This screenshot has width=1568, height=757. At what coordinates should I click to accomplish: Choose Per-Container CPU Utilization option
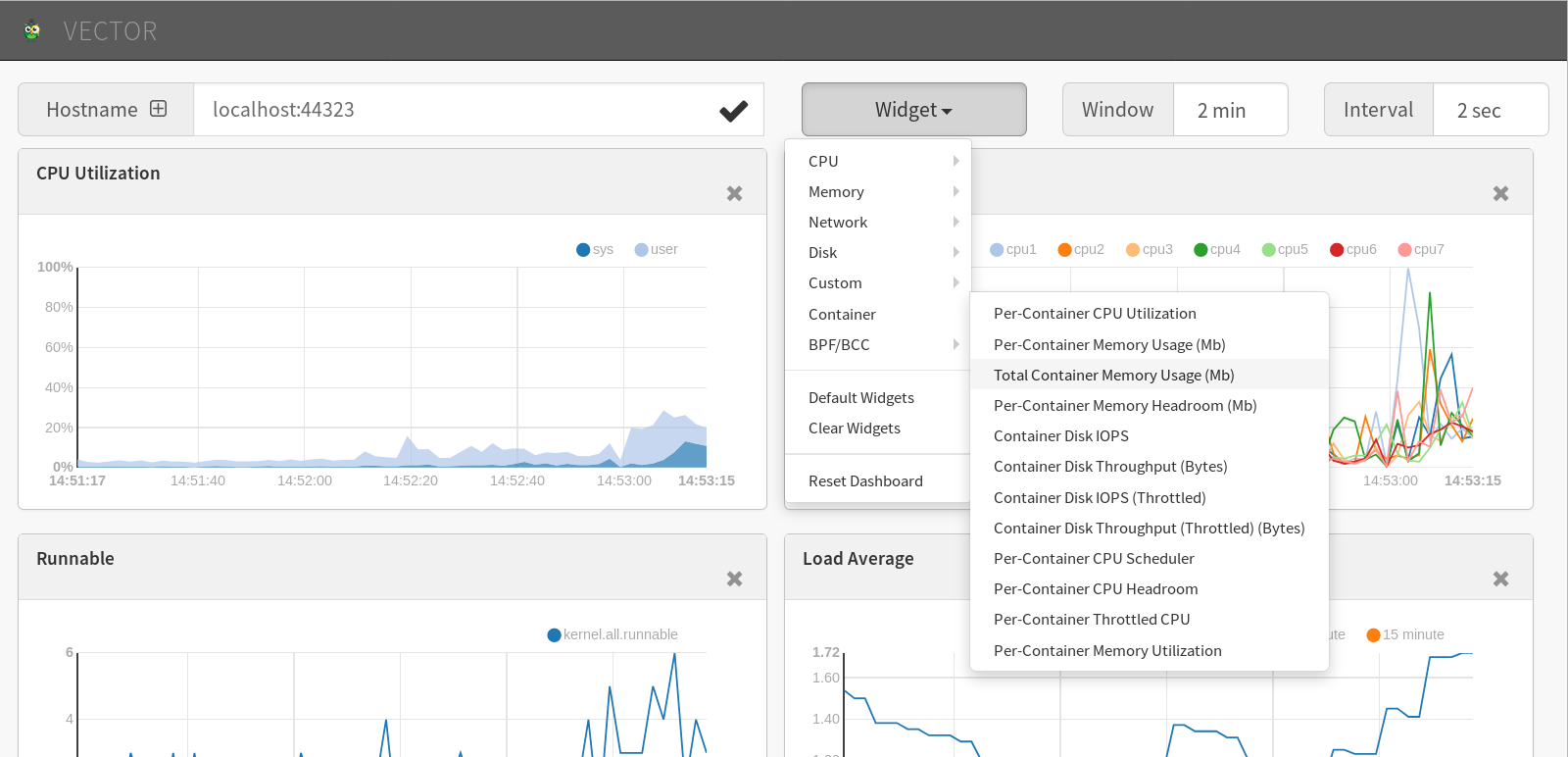[x=1095, y=314]
